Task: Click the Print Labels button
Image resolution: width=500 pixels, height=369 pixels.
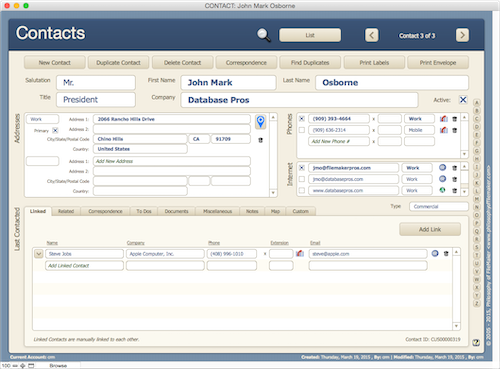Action: 374,63
